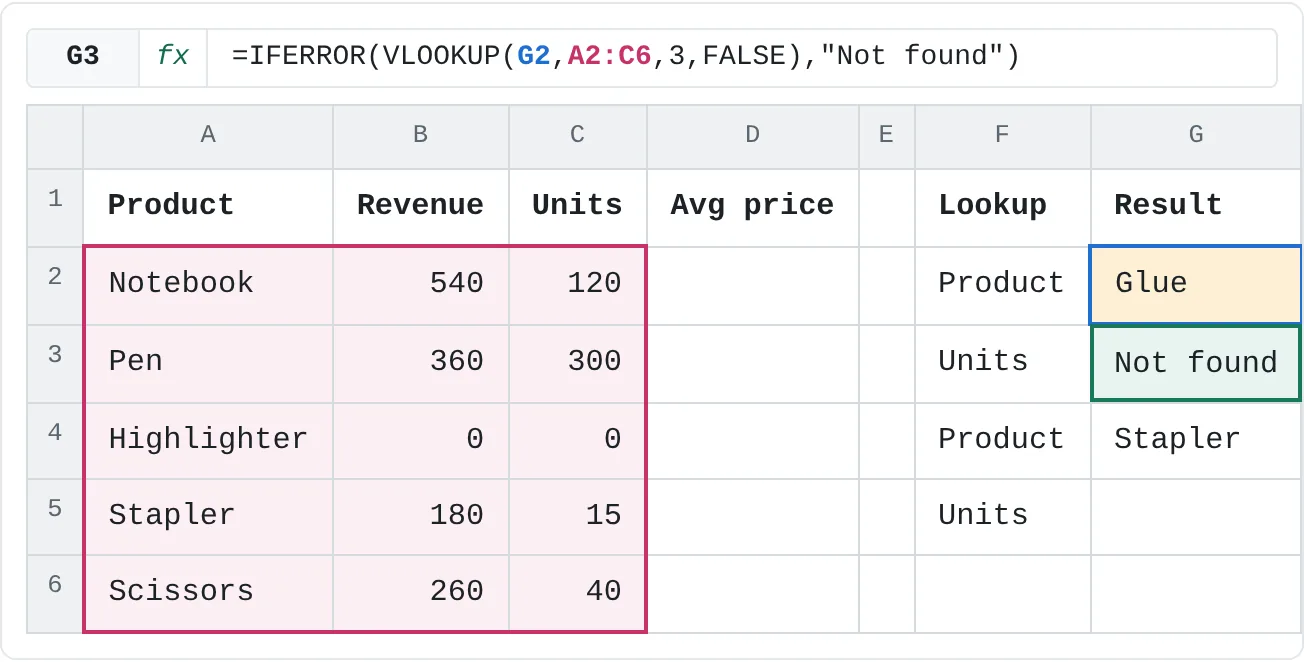Select Notebook's units value 120
1304x662 pixels.
point(578,286)
